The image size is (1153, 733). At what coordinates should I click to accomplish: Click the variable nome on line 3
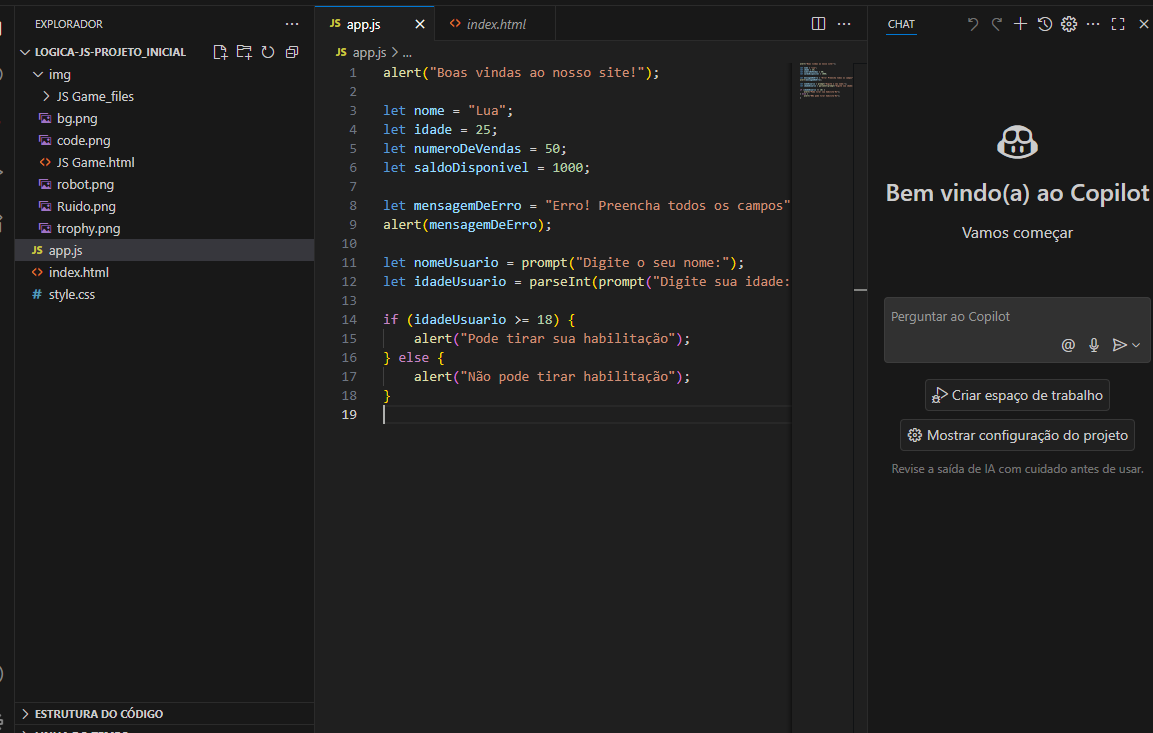[429, 111]
